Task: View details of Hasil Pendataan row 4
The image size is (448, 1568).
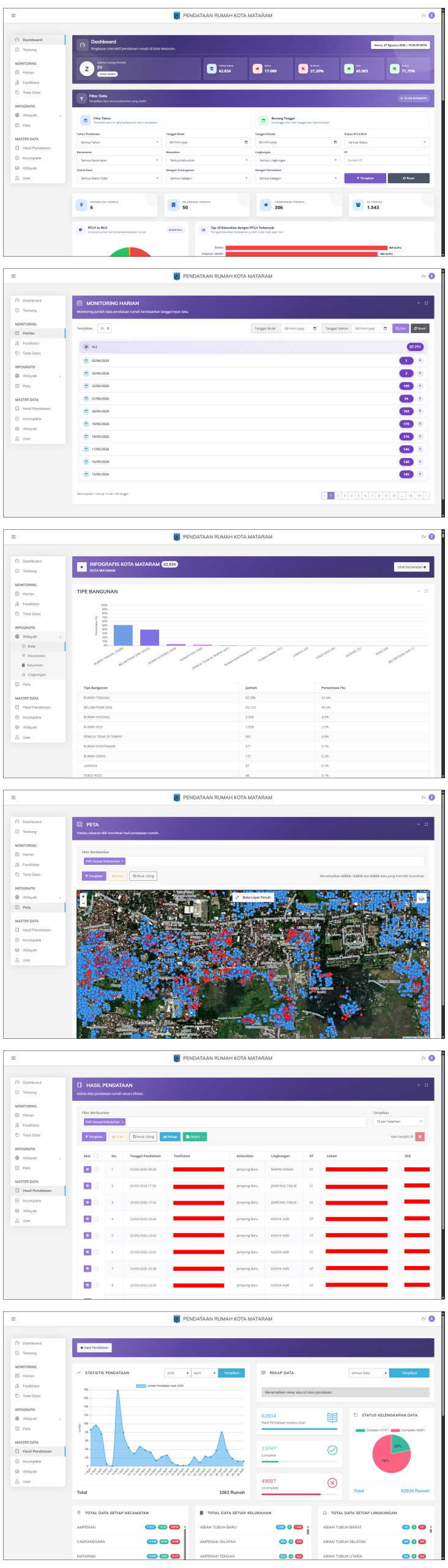Action: 87,1219
